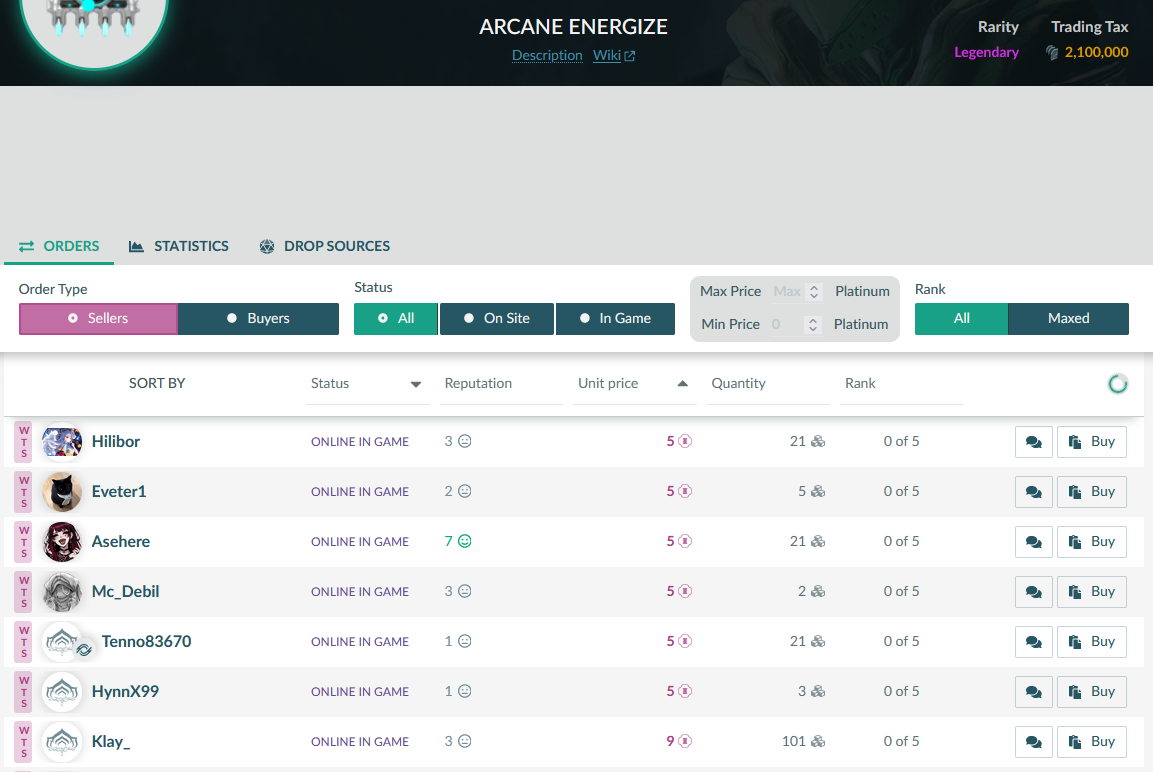Click Hilibor's avatar picture

coord(62,442)
